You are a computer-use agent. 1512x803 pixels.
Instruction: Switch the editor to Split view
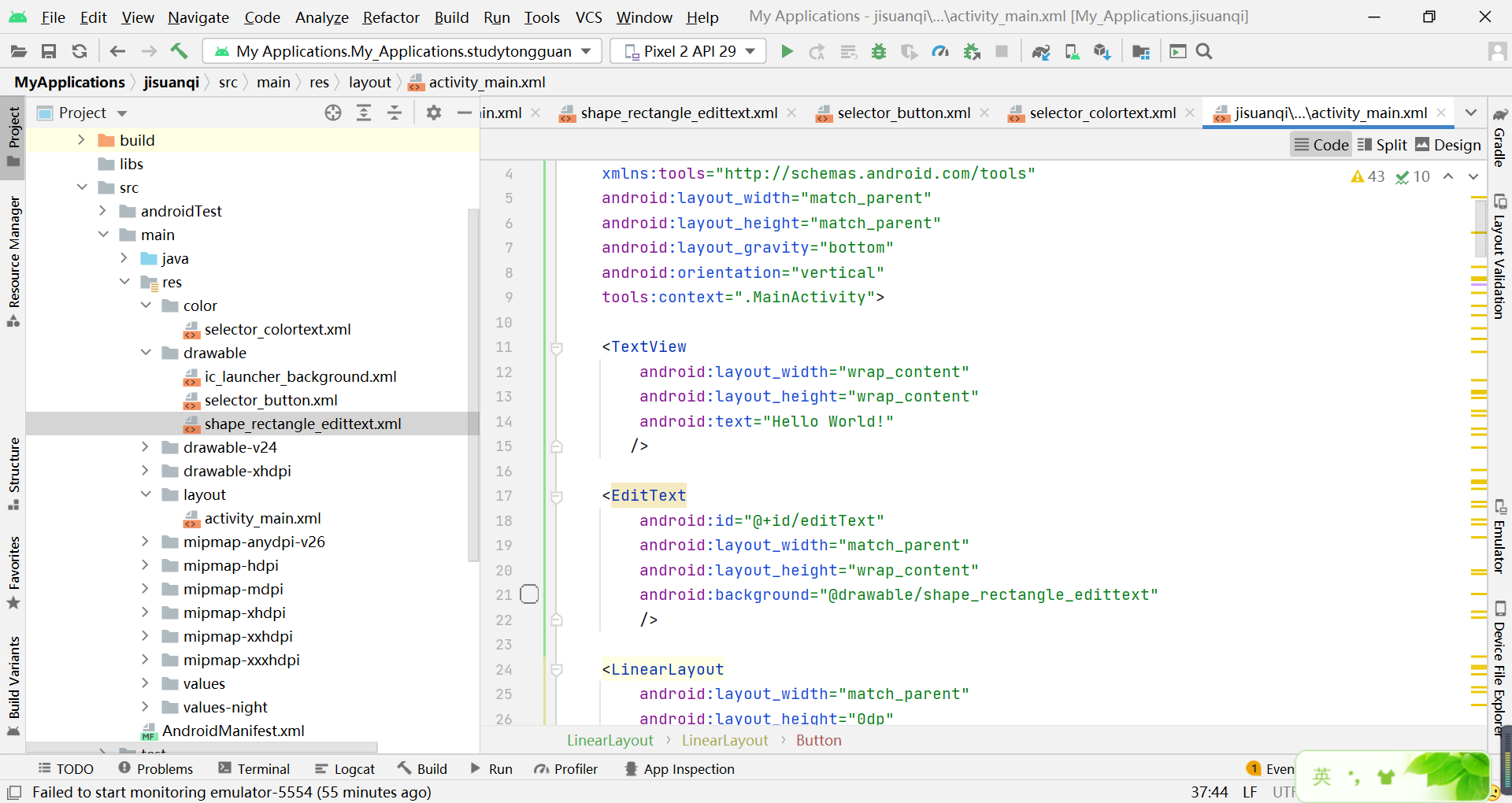[1383, 144]
